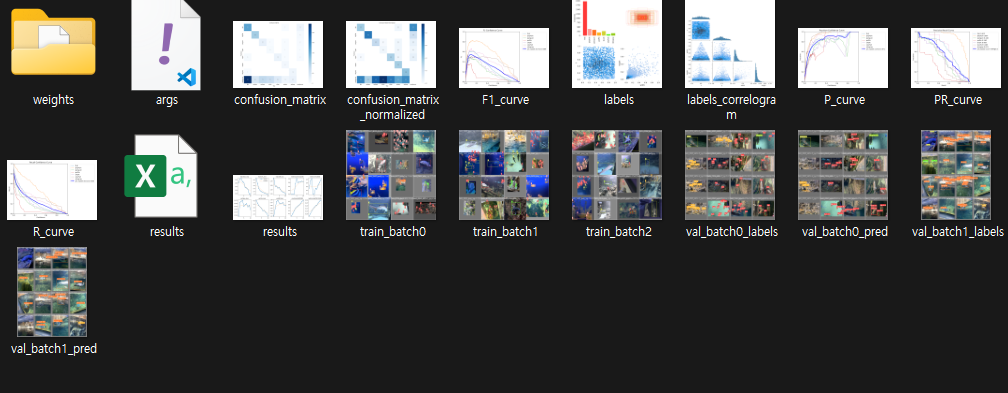The height and width of the screenshot is (393, 1008).
Task: Click the 'train_batch0' file name text
Action: 392,232
